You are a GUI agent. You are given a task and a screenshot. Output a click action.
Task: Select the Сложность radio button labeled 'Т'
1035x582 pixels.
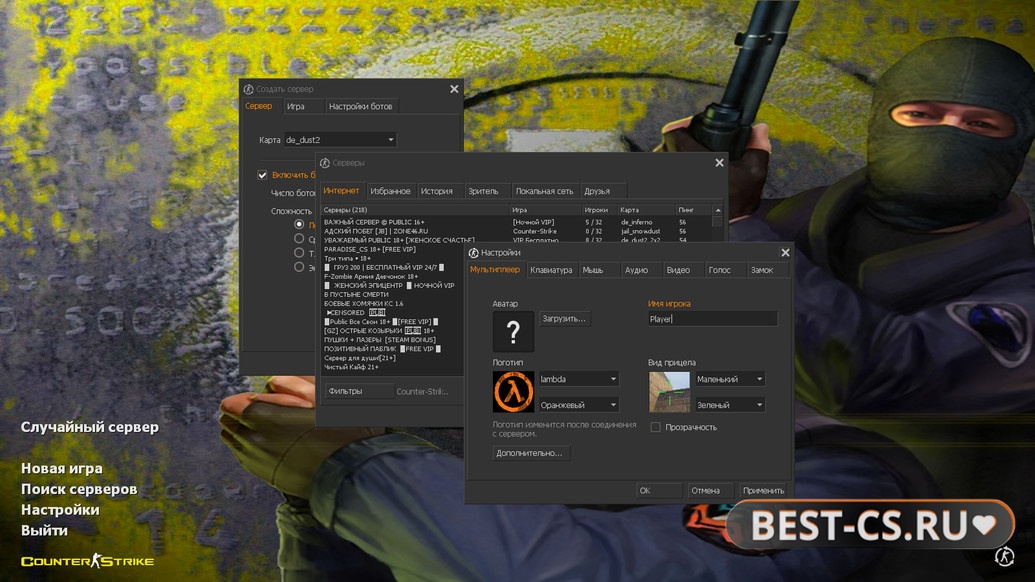point(299,253)
